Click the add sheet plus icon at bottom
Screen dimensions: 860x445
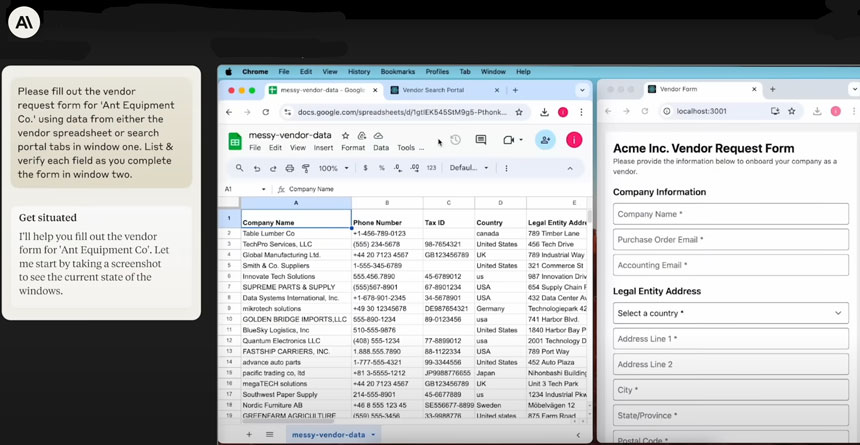(248, 434)
